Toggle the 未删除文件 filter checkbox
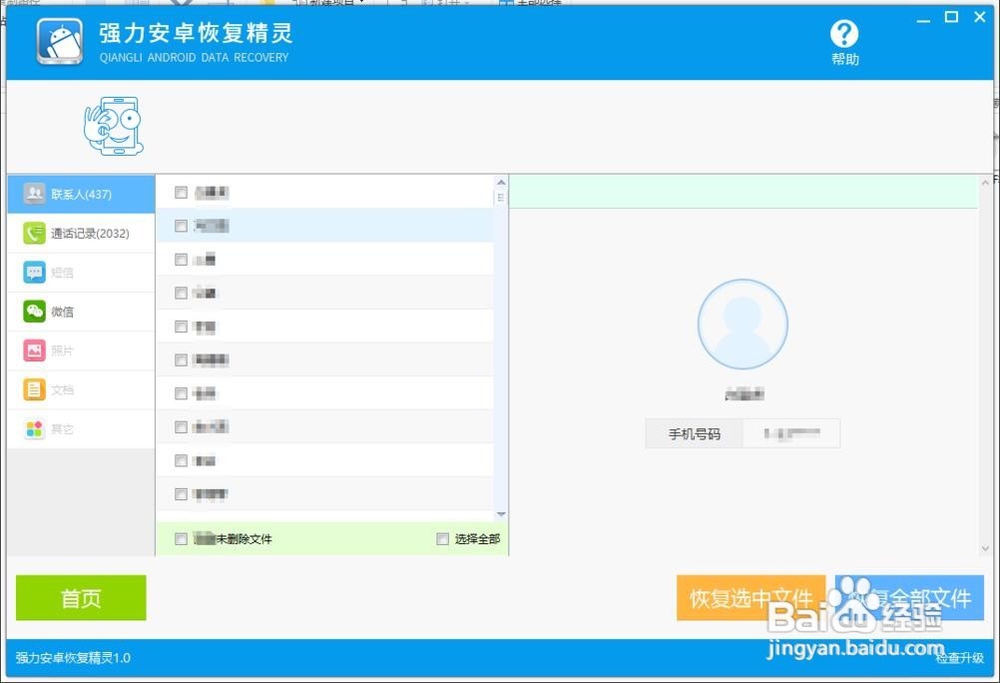 [x=181, y=538]
